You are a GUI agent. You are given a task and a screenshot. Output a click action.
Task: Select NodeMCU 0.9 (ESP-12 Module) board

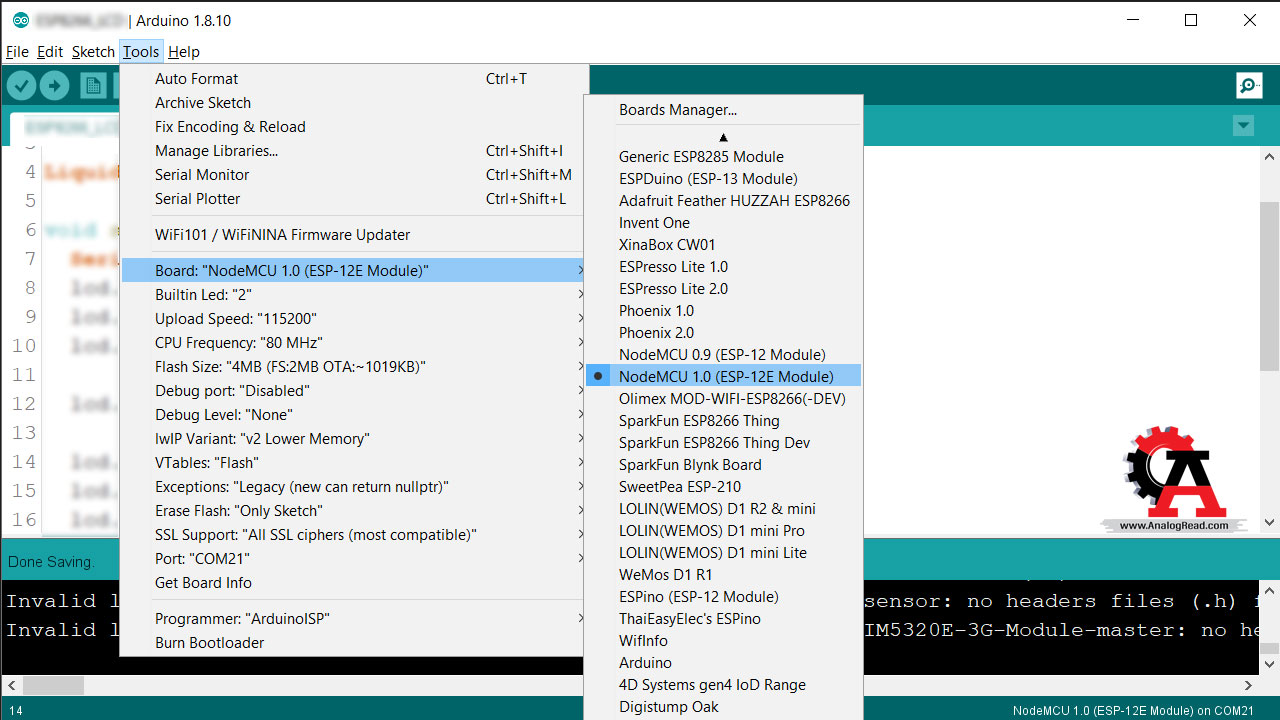(723, 354)
